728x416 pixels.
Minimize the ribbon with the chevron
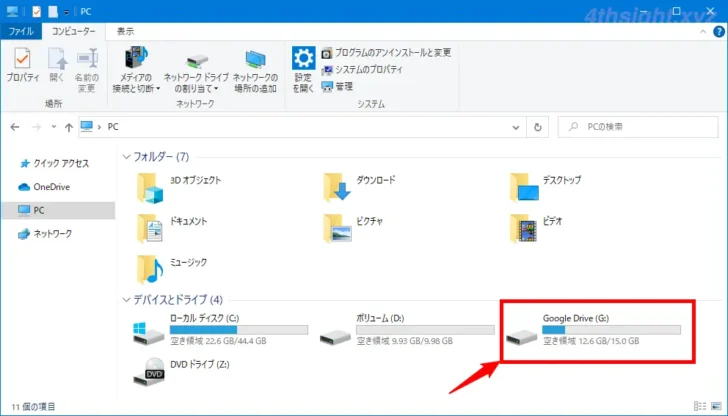click(703, 32)
